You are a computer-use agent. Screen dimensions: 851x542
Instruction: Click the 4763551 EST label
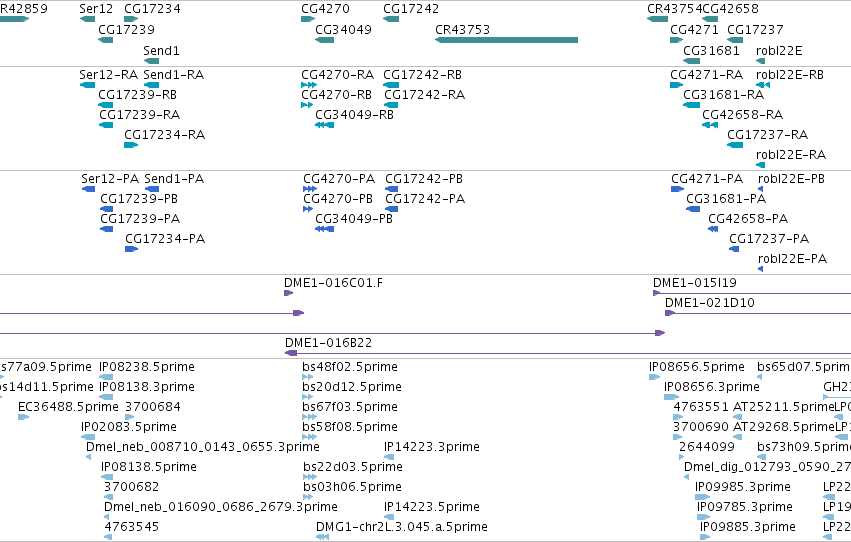click(701, 407)
